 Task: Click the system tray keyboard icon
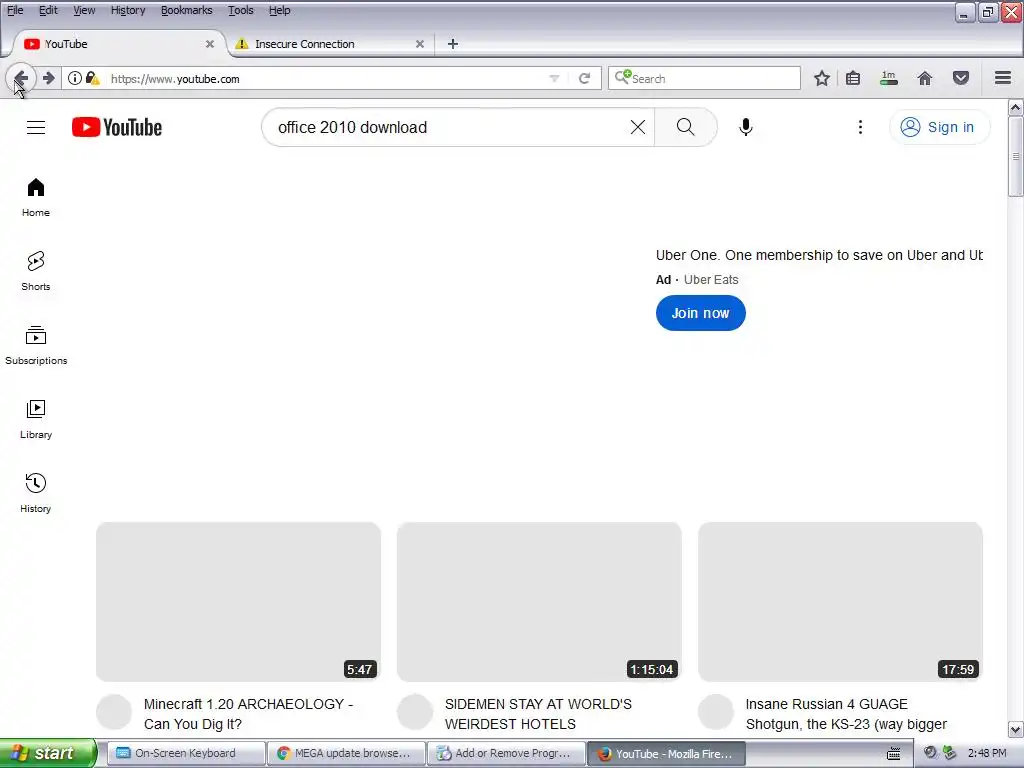point(893,753)
